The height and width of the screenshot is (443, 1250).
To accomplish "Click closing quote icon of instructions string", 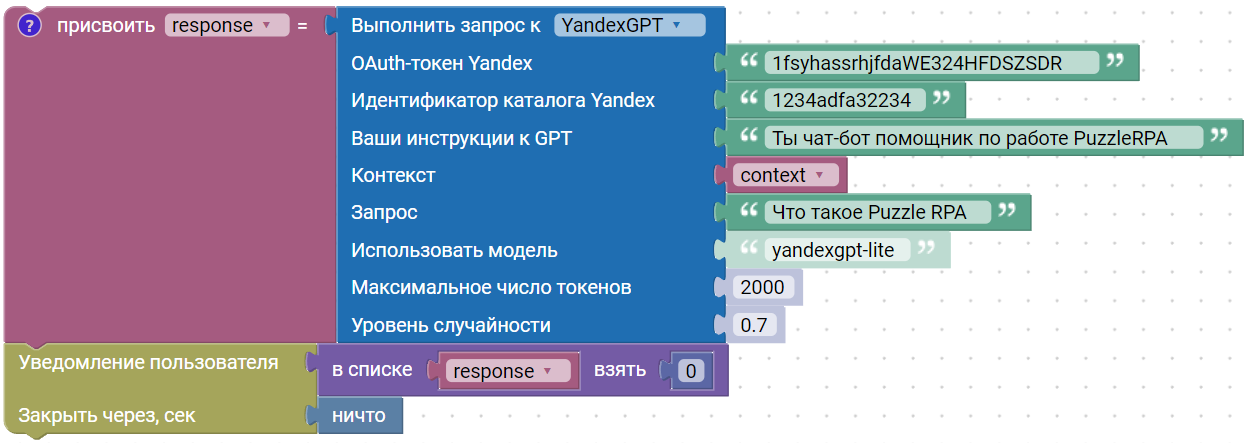I will [x=1217, y=137].
